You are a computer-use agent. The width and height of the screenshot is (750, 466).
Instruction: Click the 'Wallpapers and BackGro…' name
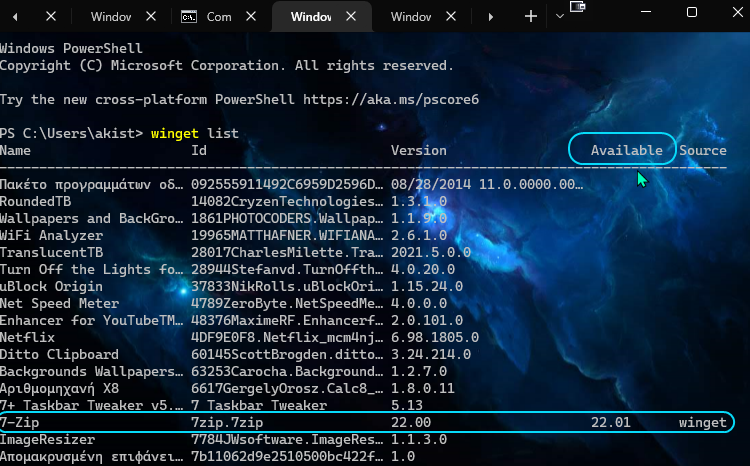click(x=91, y=219)
